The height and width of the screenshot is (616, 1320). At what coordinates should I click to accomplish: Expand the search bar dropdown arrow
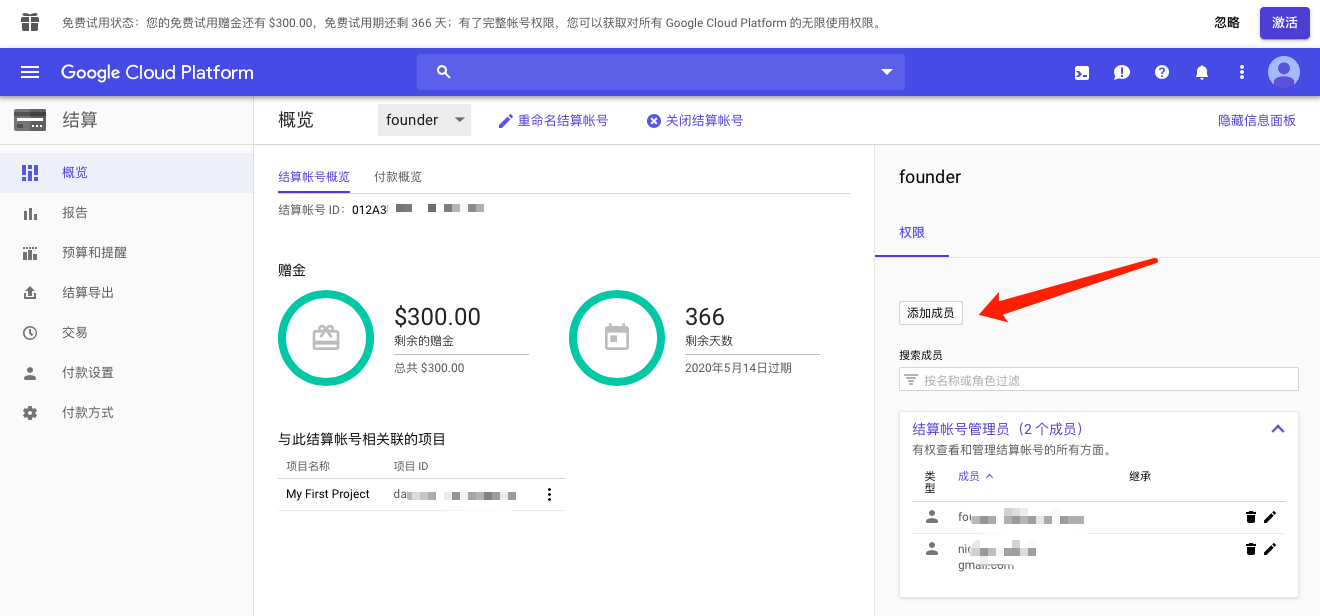coord(886,72)
